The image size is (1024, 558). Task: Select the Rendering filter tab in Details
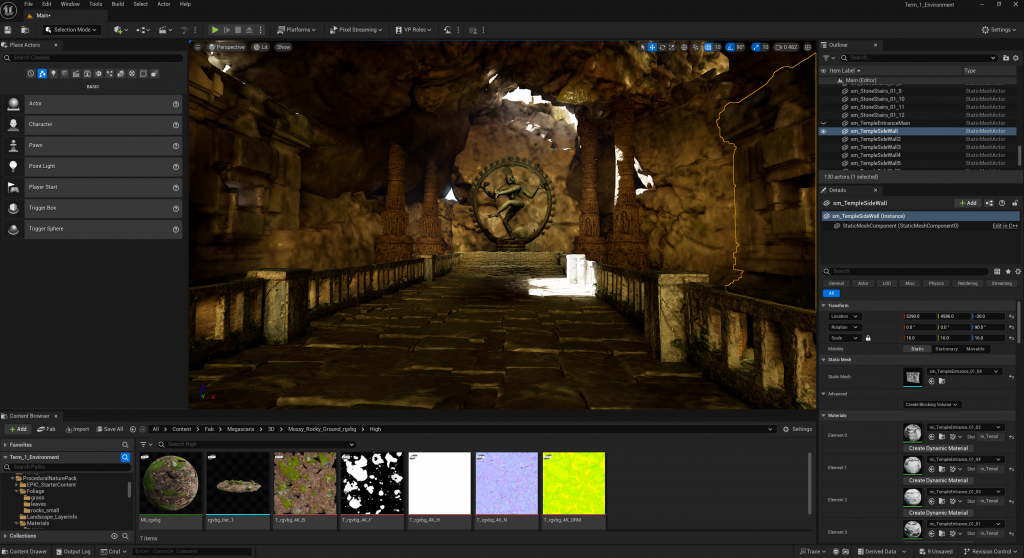(967, 284)
